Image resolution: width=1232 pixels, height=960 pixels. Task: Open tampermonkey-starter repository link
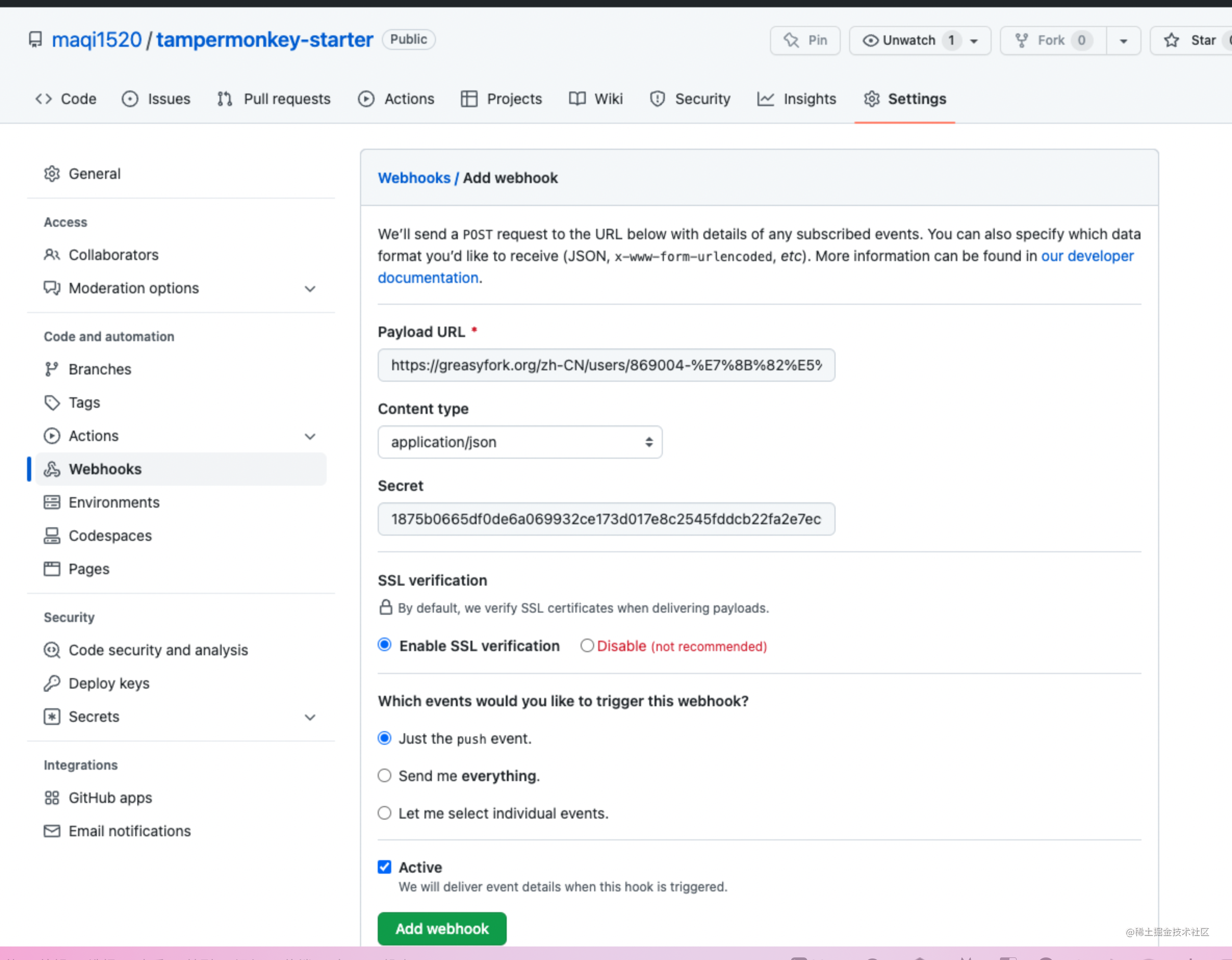click(x=265, y=40)
